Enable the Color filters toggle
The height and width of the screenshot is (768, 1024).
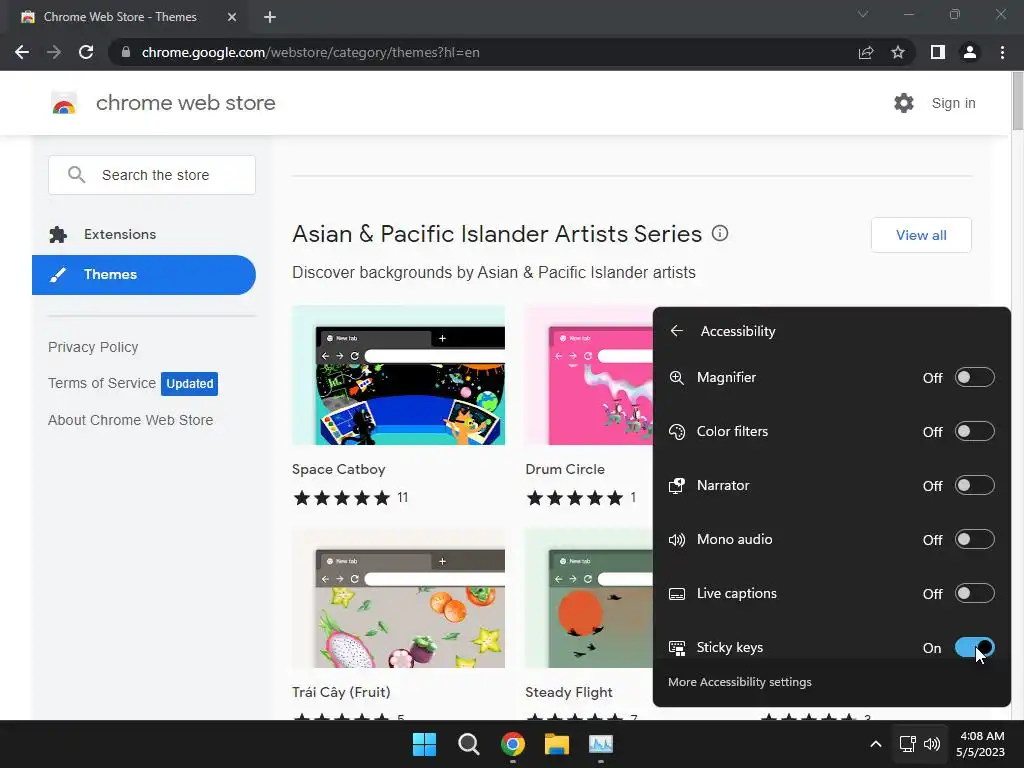[974, 432]
